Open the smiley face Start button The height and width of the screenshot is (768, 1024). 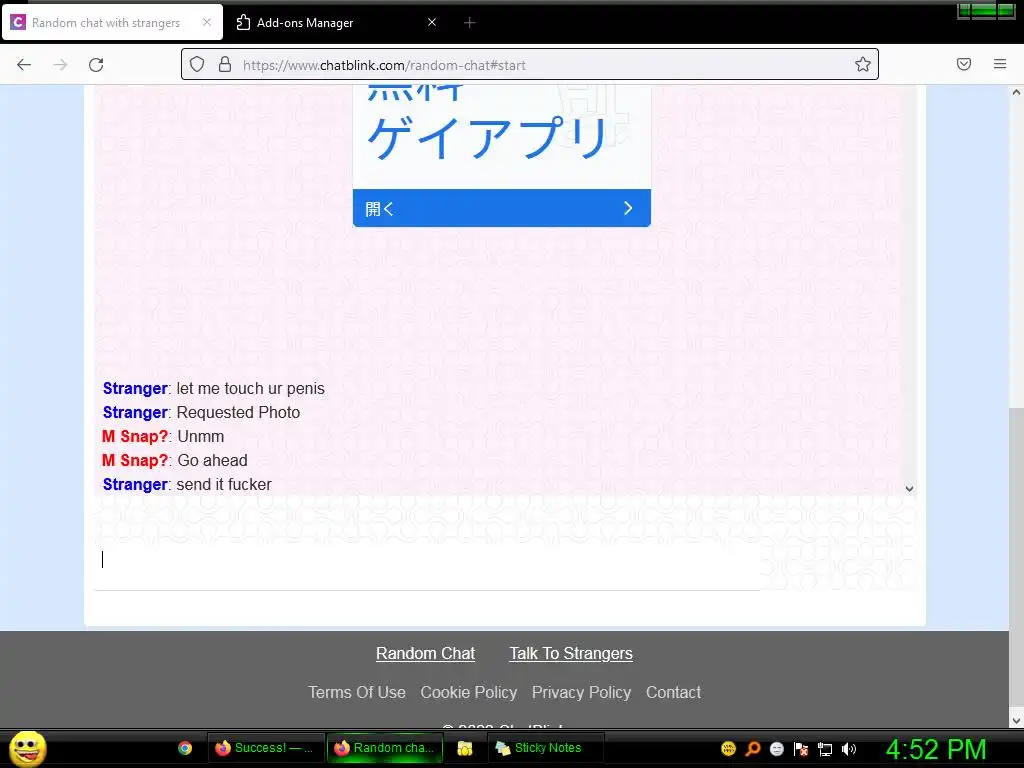click(x=27, y=748)
